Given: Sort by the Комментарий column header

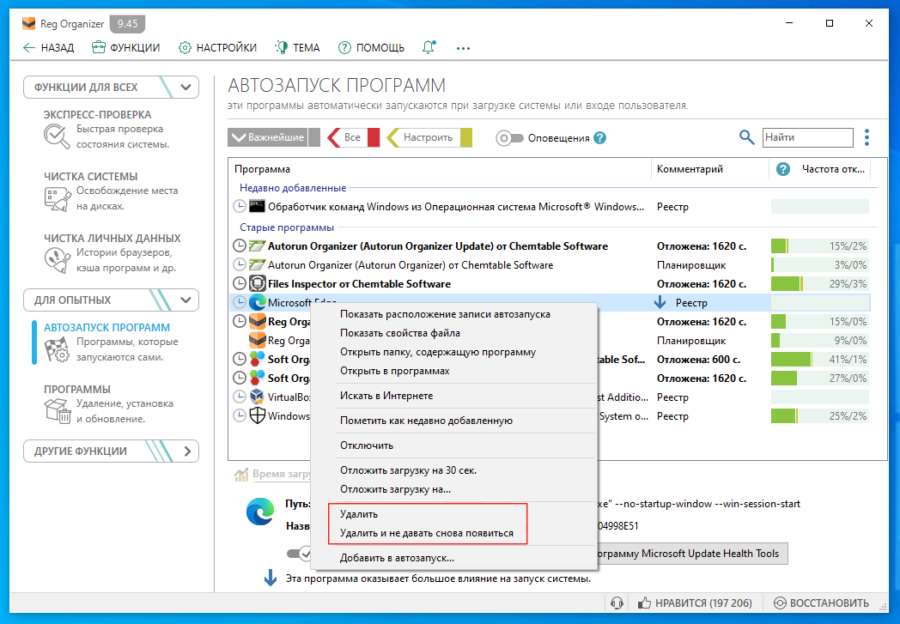Looking at the screenshot, I should click(x=690, y=169).
